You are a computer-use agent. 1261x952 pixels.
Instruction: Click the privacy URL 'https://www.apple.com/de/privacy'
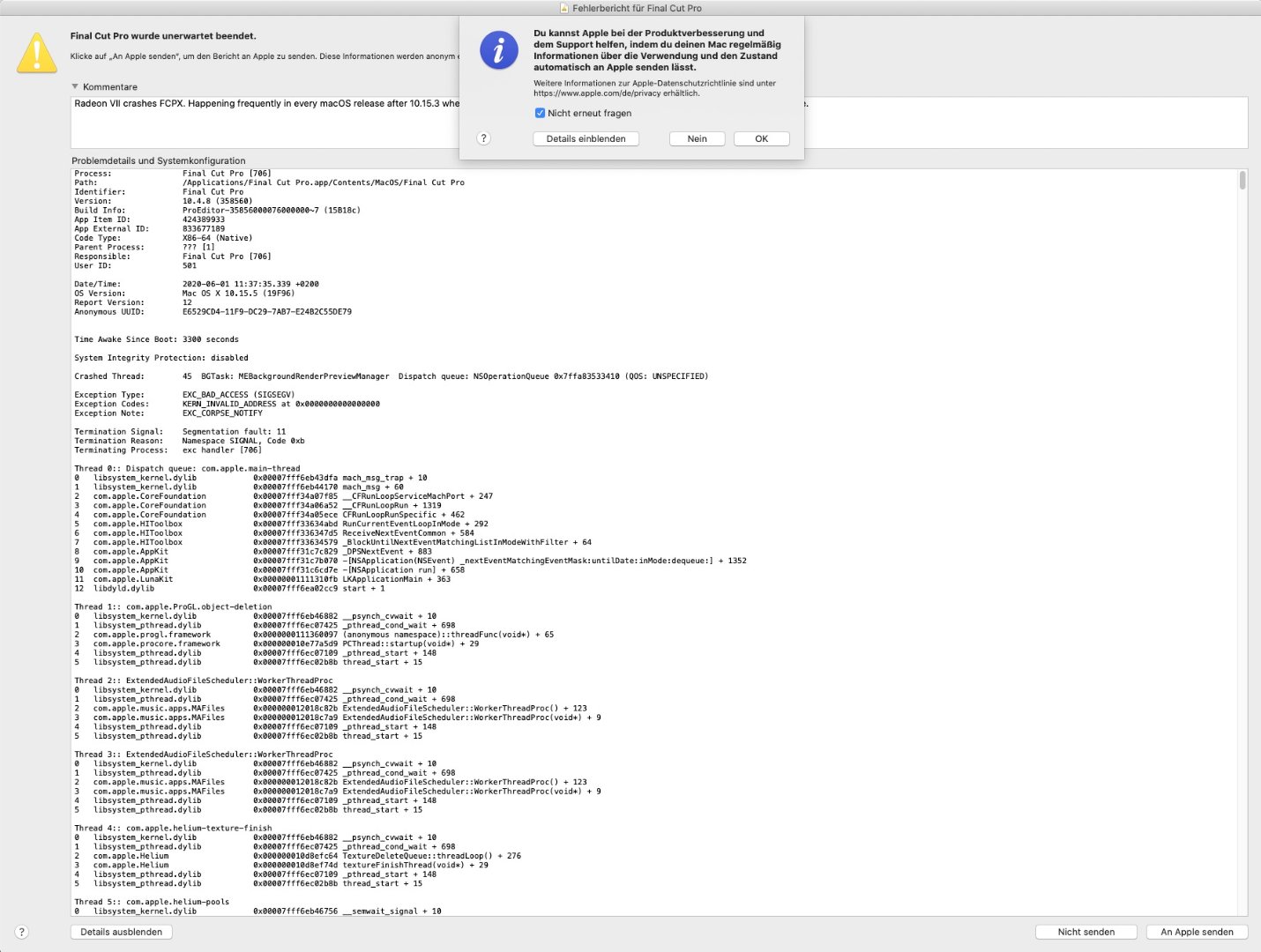click(x=596, y=93)
